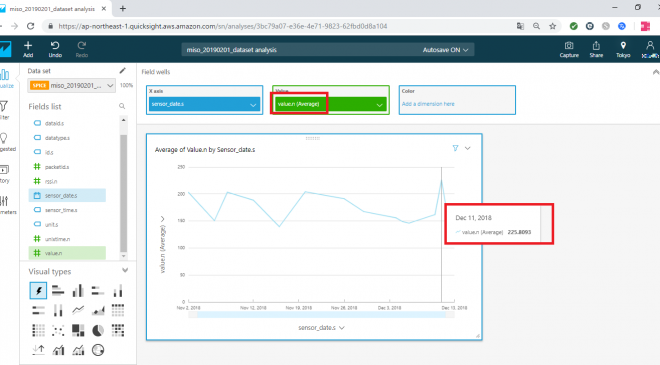The height and width of the screenshot is (365, 660).
Task: Click the Redo toolbar button
Action: tap(82, 49)
